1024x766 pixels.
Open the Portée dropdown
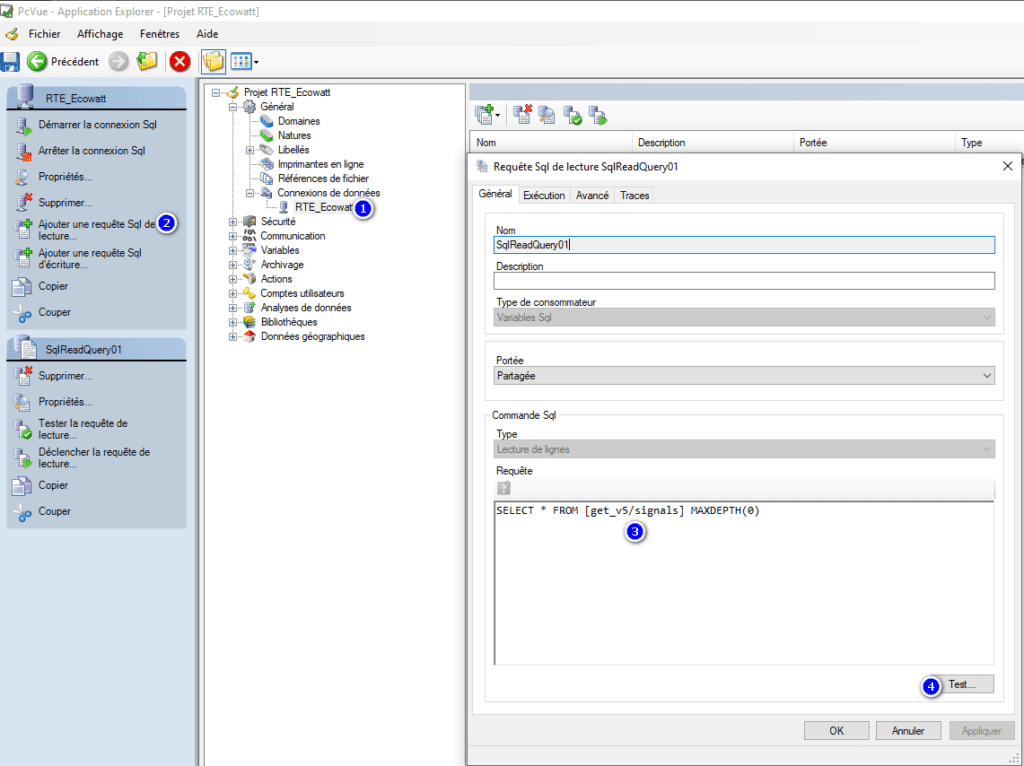[x=744, y=375]
